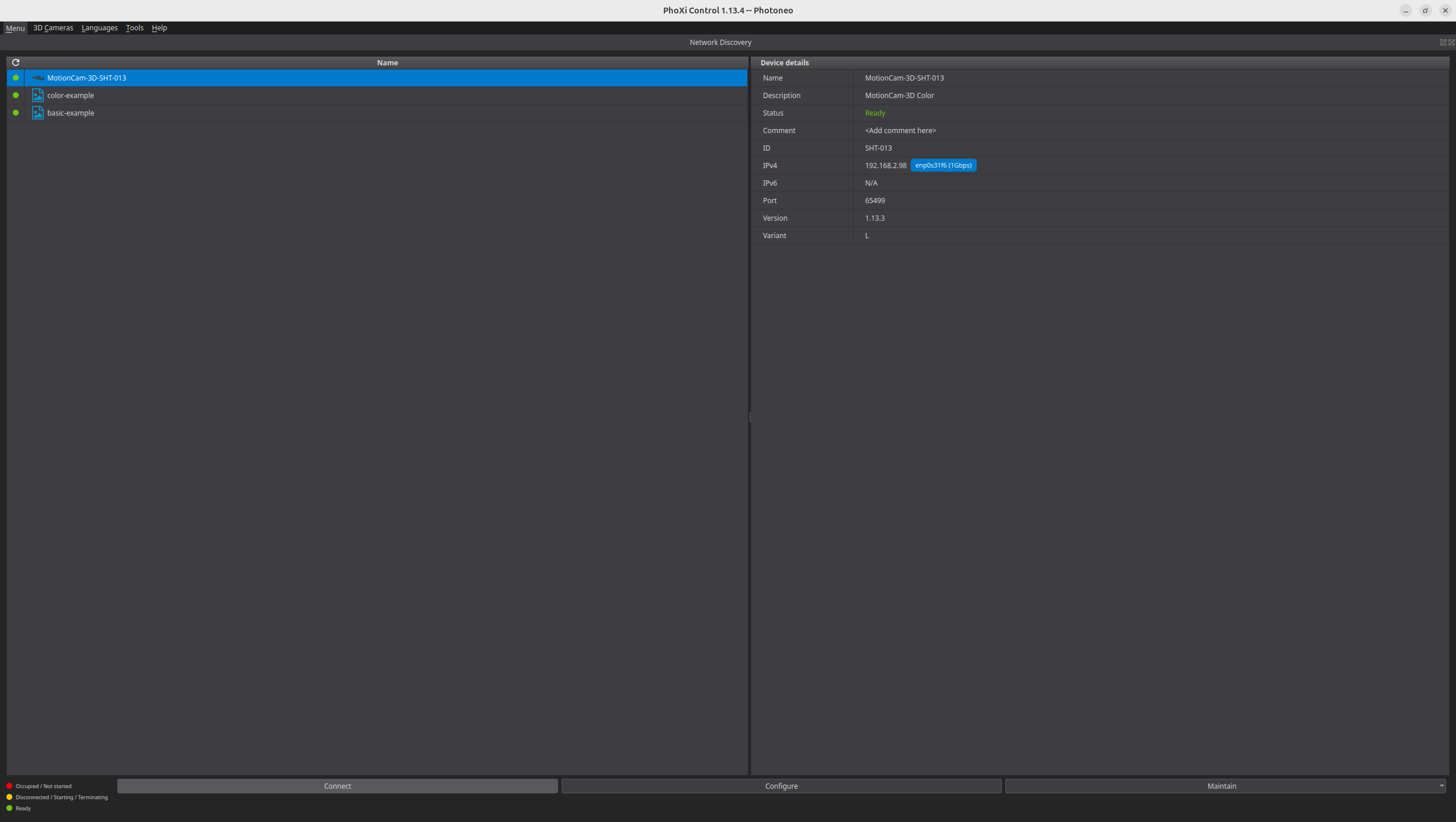Viewport: 1456px width, 822px height.
Task: Click the refresh device list icon
Action: [x=16, y=62]
